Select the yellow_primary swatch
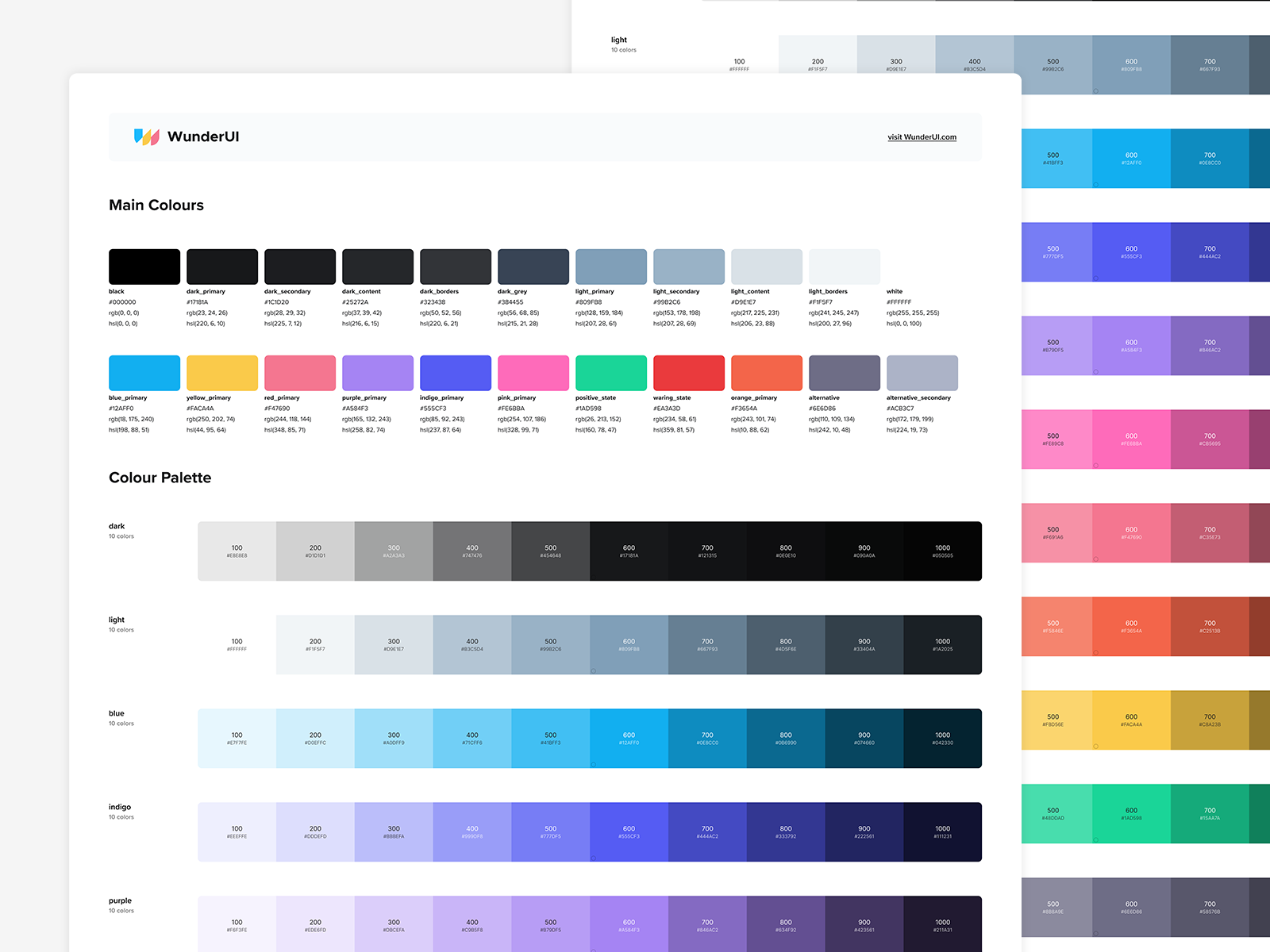 [222, 373]
